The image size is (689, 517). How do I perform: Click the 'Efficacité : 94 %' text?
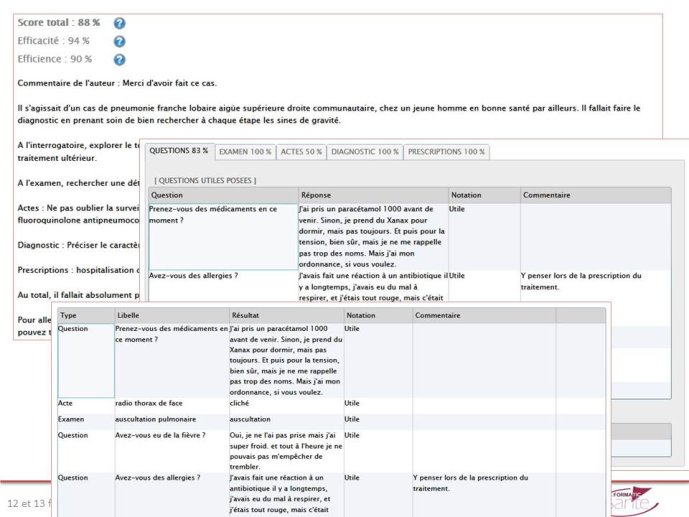[54, 41]
